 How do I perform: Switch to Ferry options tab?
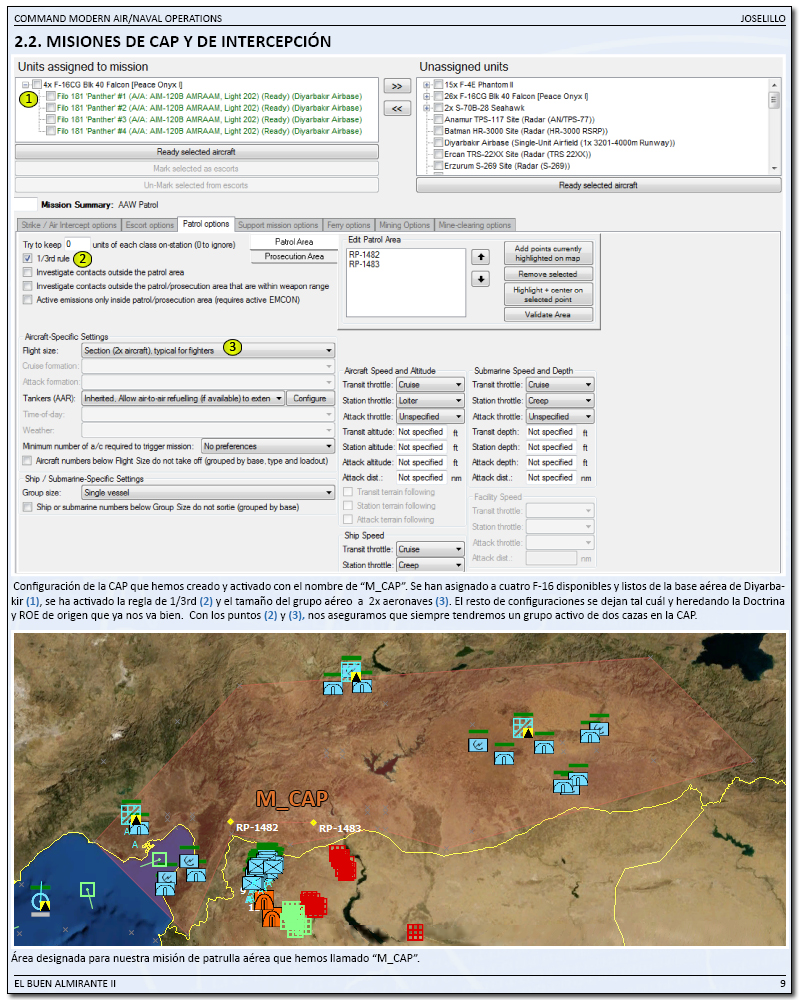pyautogui.click(x=349, y=225)
